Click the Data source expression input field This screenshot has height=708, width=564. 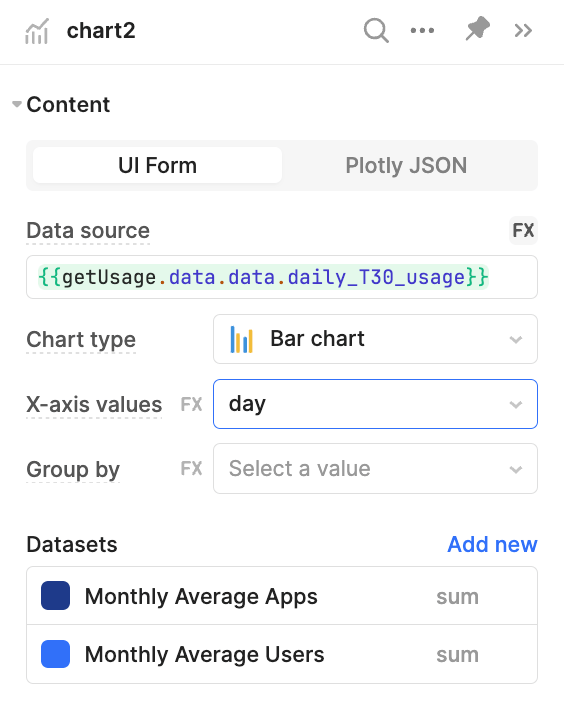pyautogui.click(x=282, y=277)
